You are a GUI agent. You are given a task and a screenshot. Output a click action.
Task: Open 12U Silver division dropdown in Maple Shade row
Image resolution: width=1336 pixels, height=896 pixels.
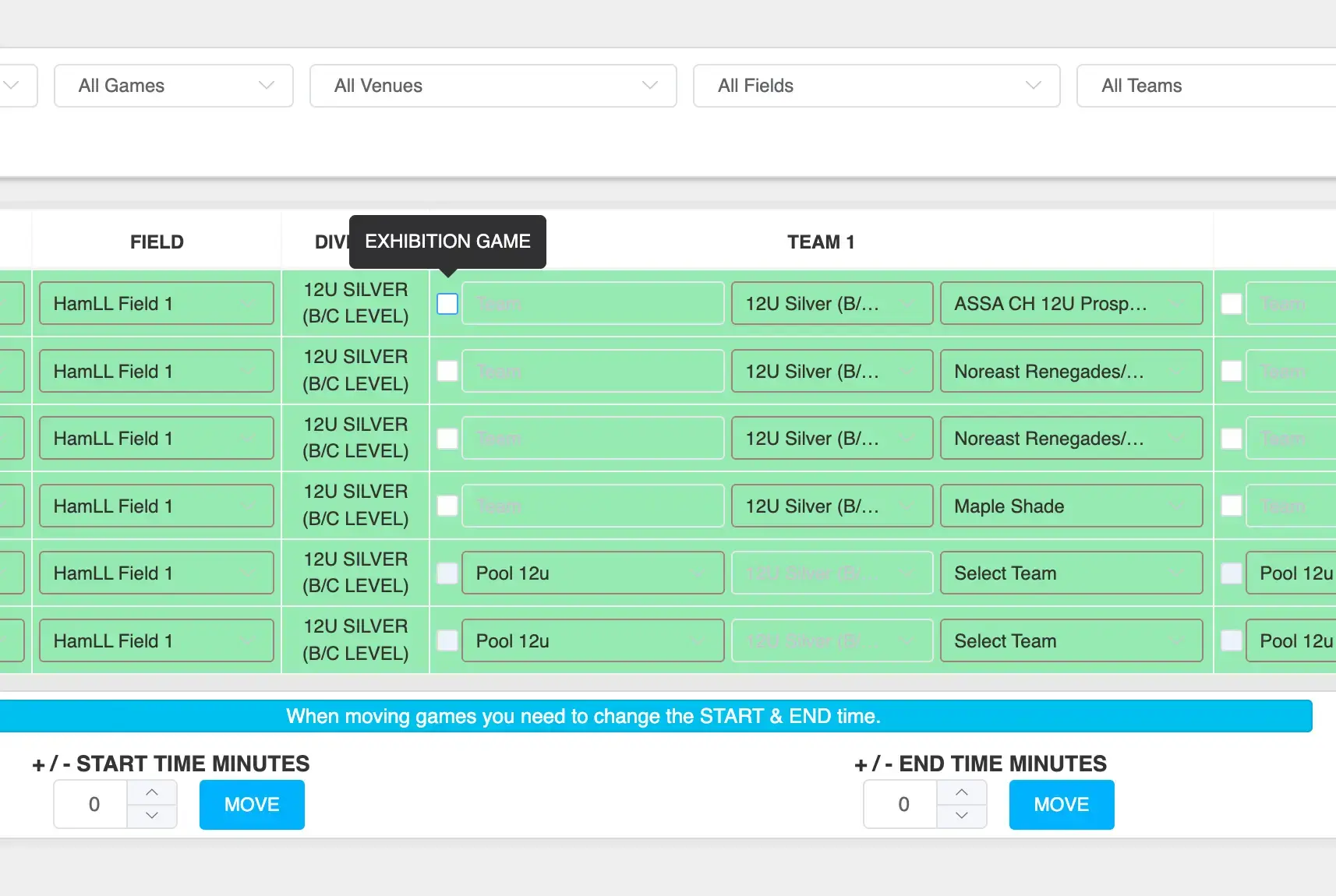[832, 506]
